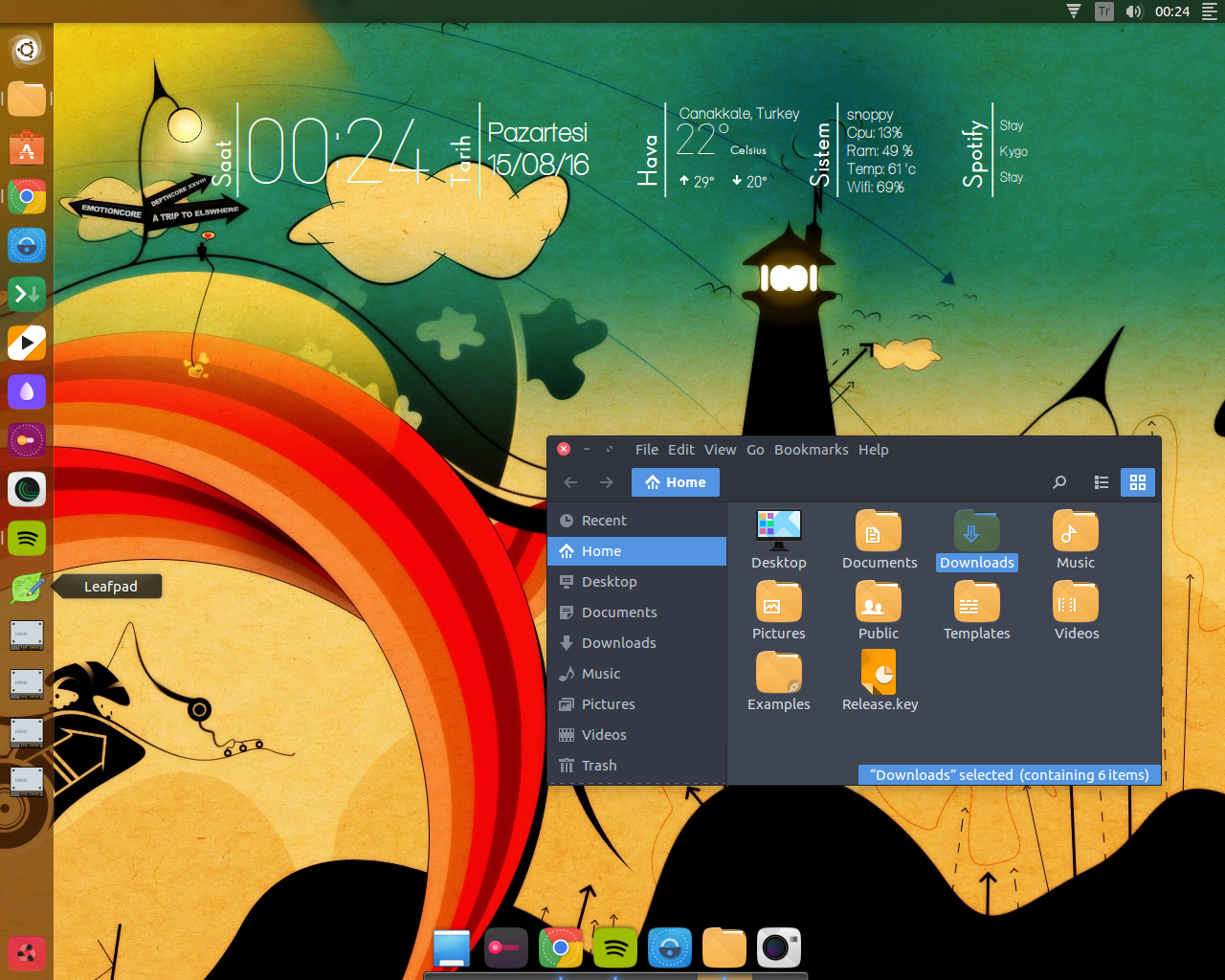This screenshot has height=980, width=1225.
Task: Go back using the file manager's back arrow
Action: (571, 482)
